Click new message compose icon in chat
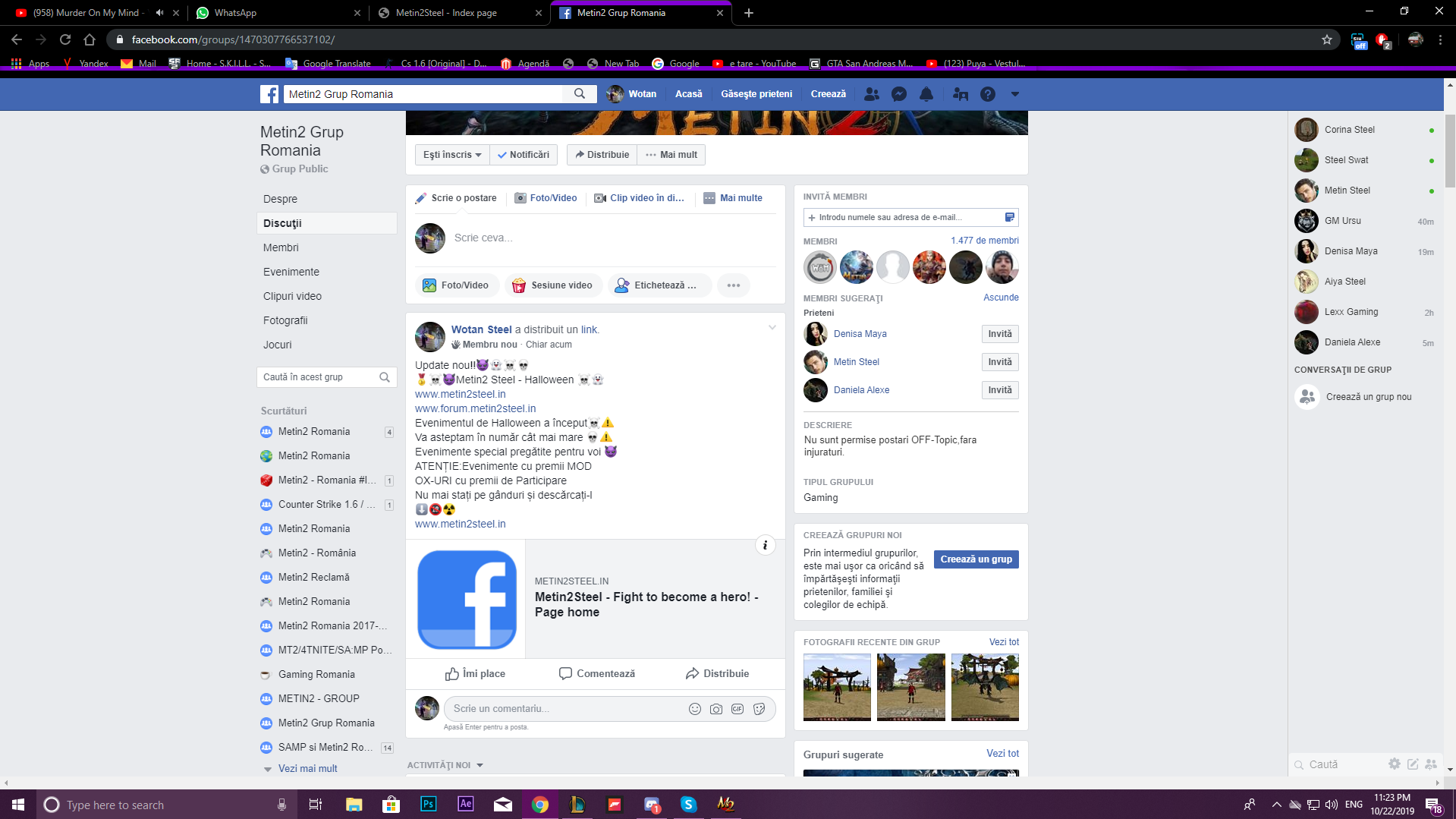 pos(1413,764)
